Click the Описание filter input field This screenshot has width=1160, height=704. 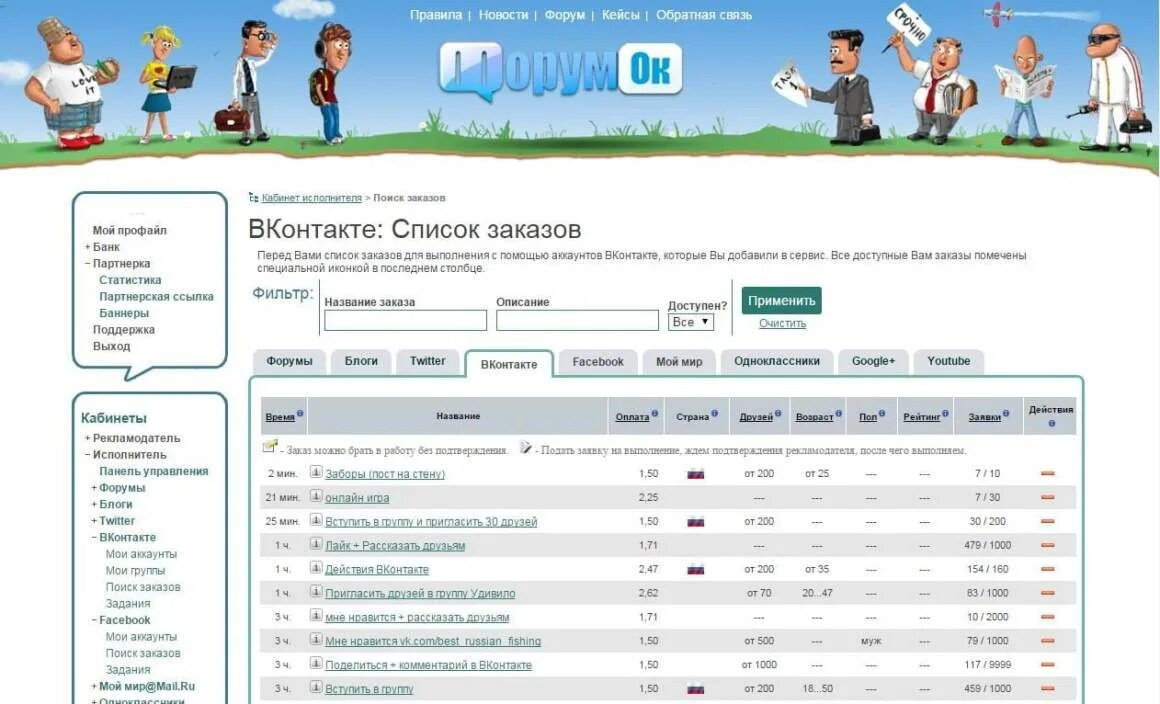click(577, 320)
